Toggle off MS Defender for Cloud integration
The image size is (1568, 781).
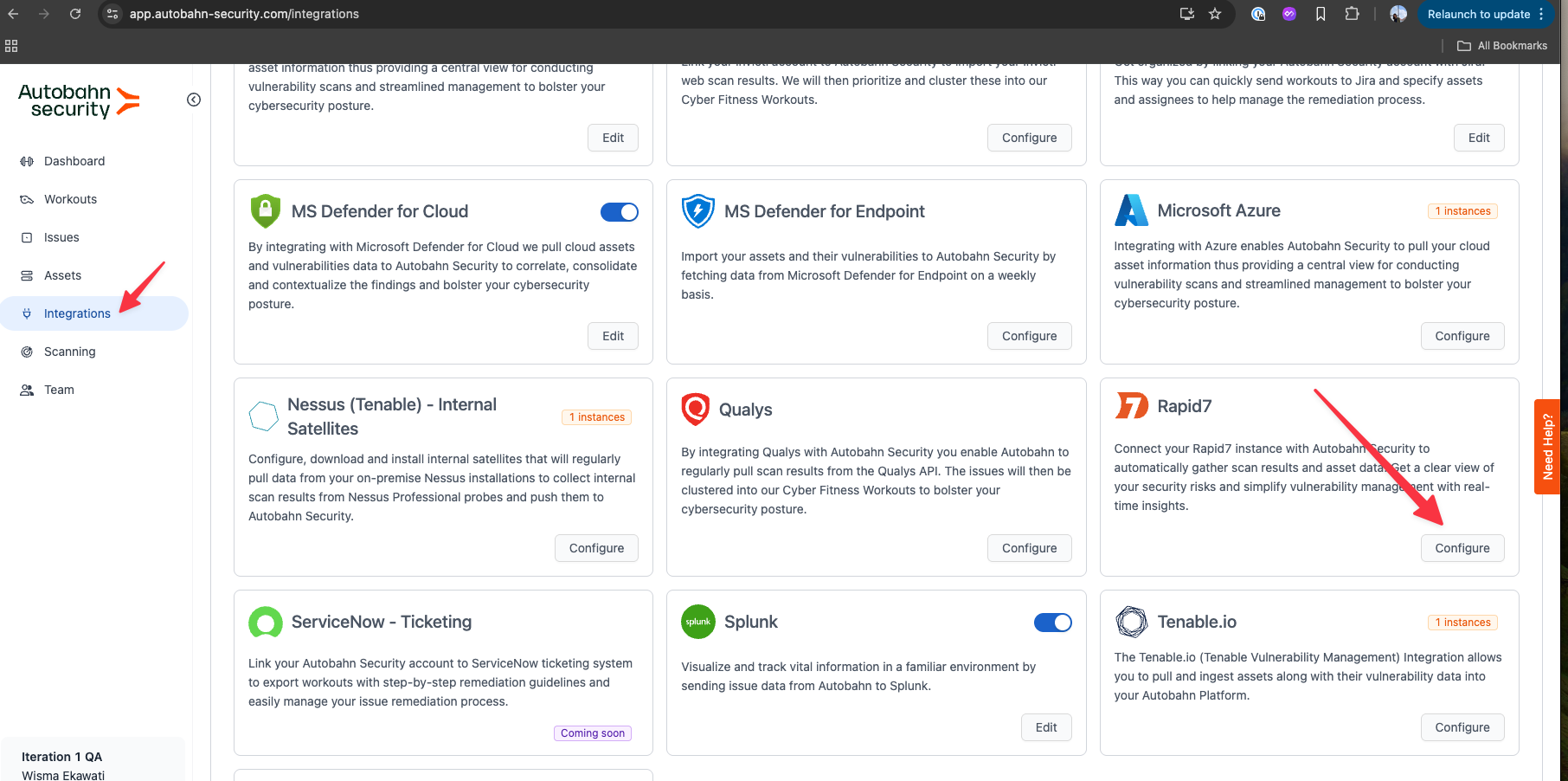click(x=620, y=212)
